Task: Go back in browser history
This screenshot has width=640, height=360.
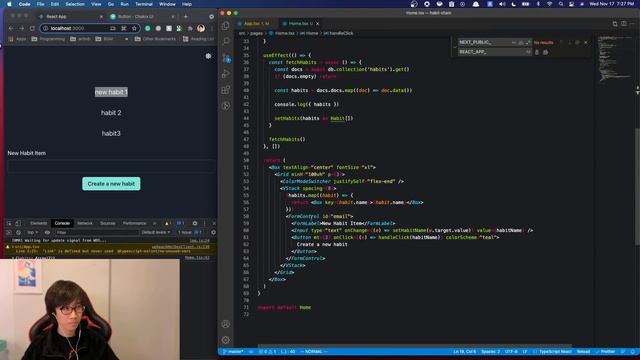Action: (11, 28)
